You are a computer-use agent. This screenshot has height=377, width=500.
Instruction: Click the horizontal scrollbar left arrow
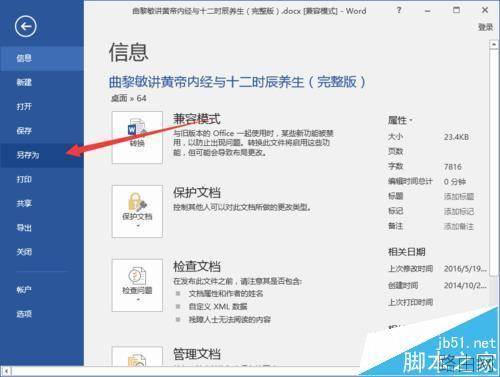coord(6,371)
